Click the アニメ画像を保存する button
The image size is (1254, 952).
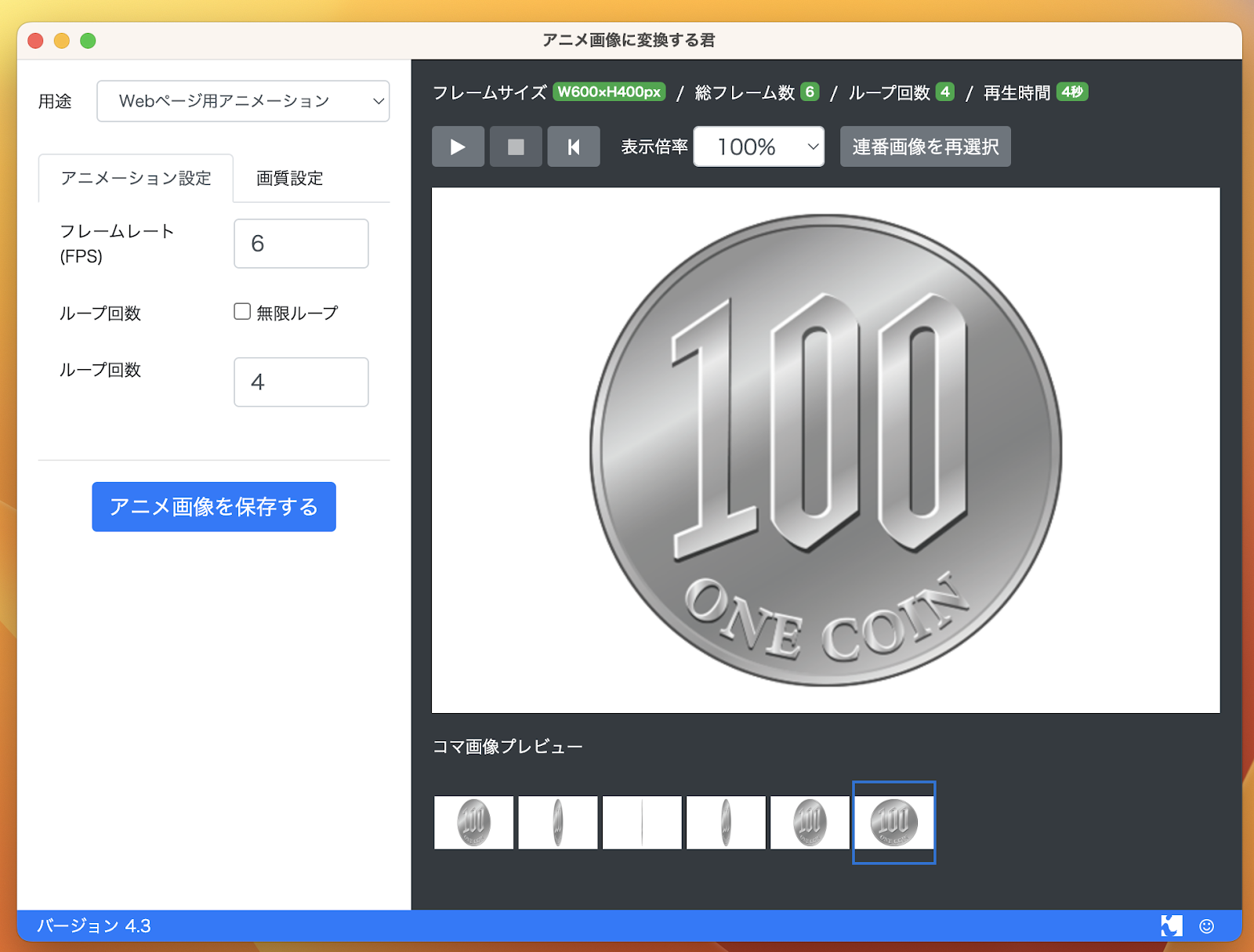click(214, 507)
